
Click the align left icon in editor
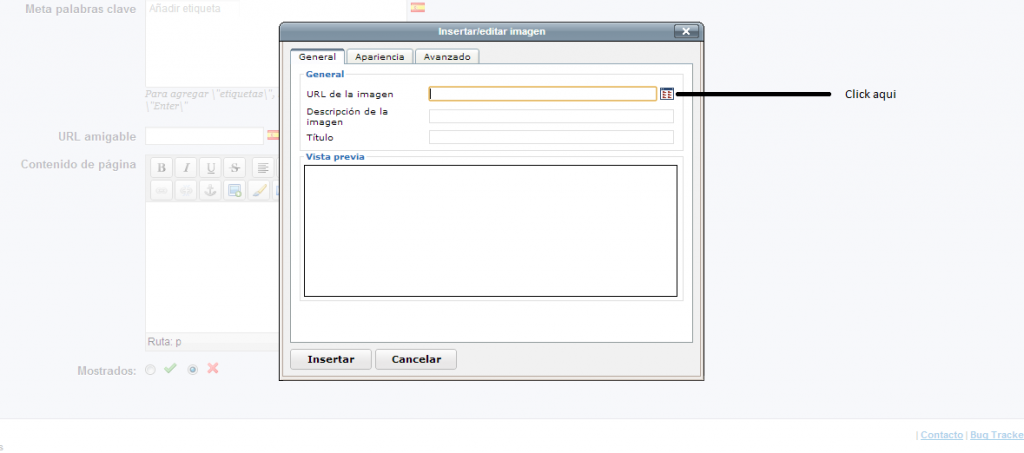pos(263,167)
